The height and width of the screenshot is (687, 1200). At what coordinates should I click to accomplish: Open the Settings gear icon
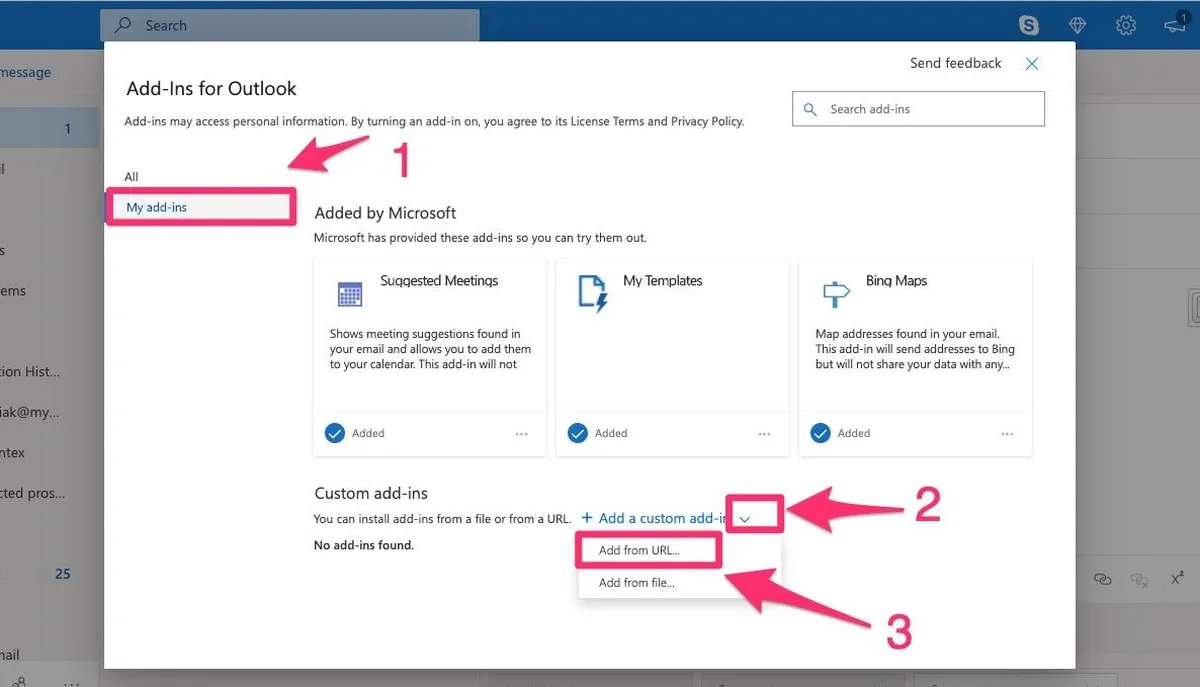point(1126,25)
